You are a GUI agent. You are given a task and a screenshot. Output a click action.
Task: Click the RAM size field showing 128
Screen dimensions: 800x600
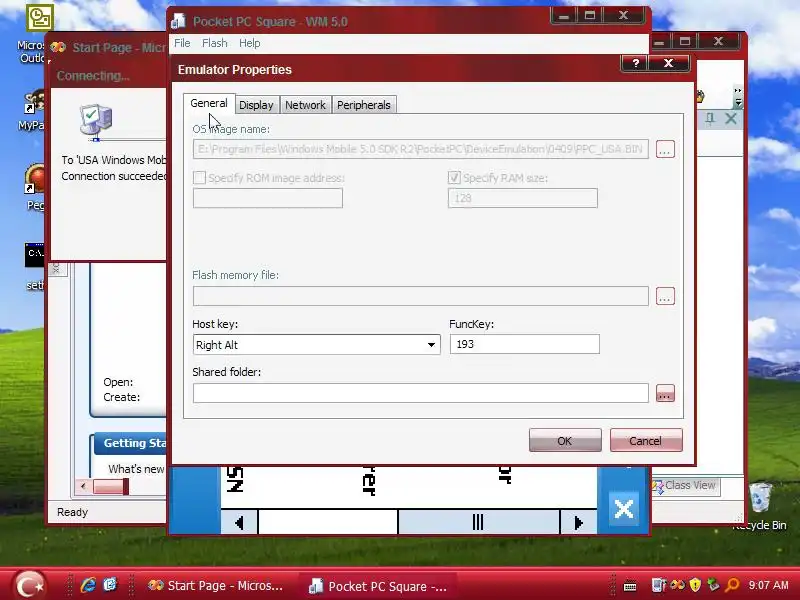tap(522, 198)
